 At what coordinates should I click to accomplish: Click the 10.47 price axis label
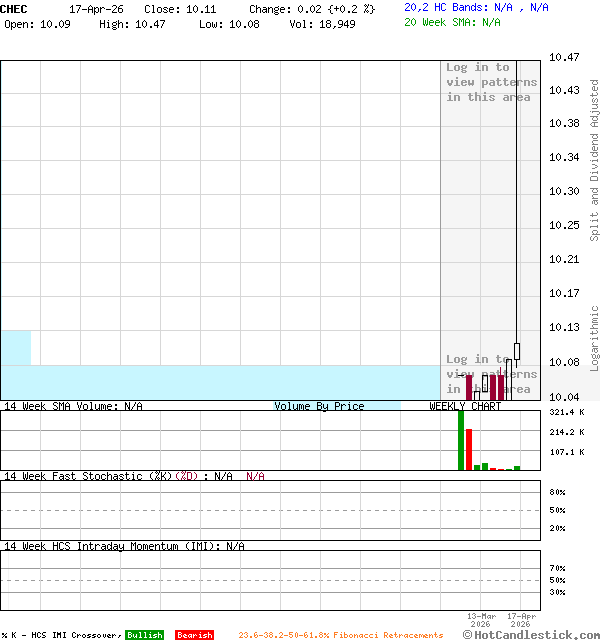[x=566, y=57]
